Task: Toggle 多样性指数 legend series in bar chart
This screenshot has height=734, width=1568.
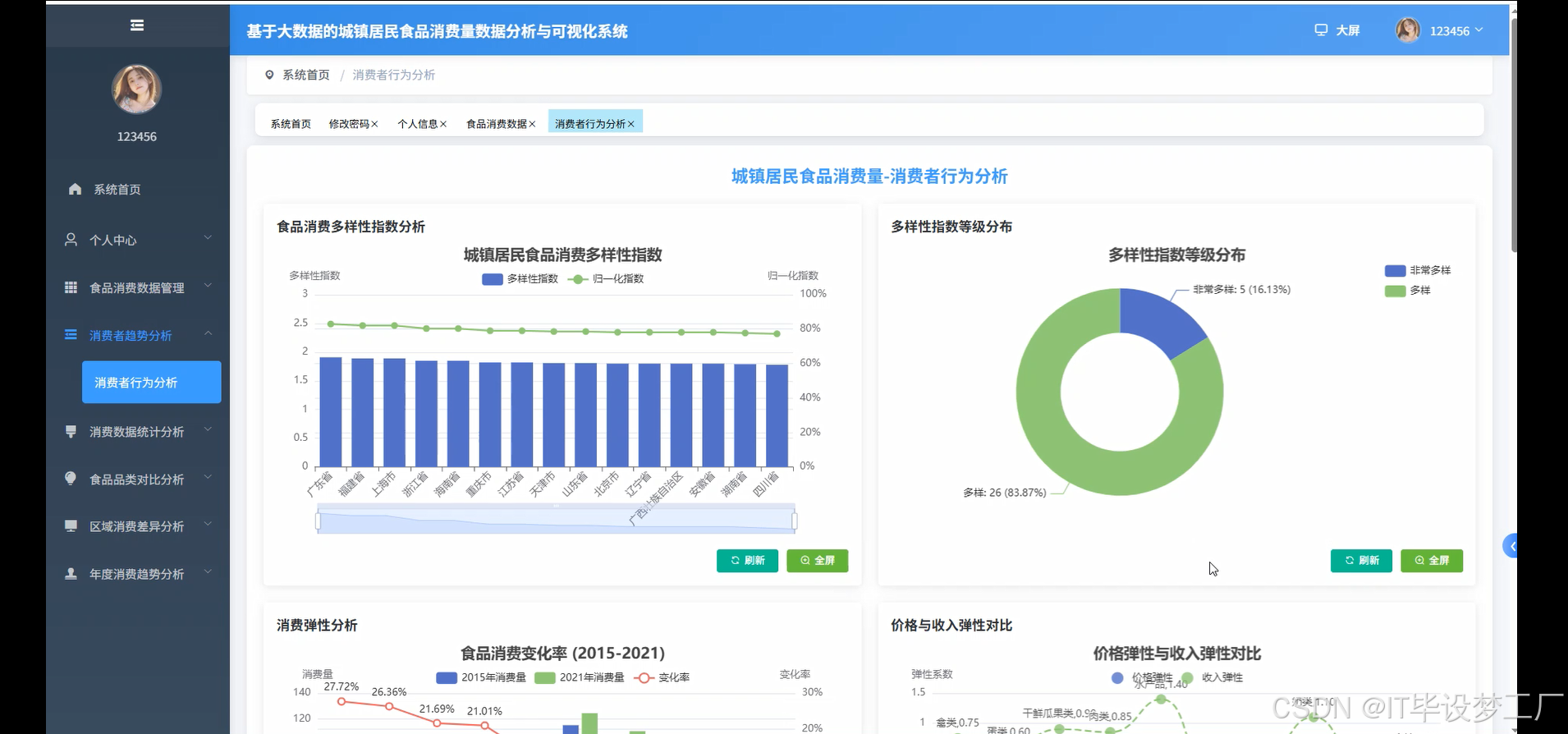Action: 520,279
